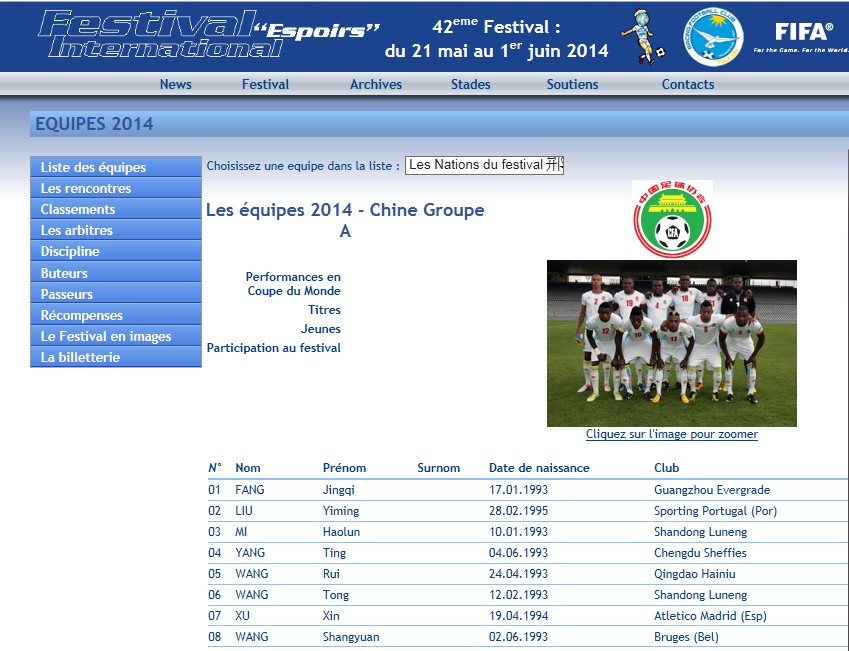The image size is (849, 651).
Task: Go to the Archives menu
Action: pos(376,85)
